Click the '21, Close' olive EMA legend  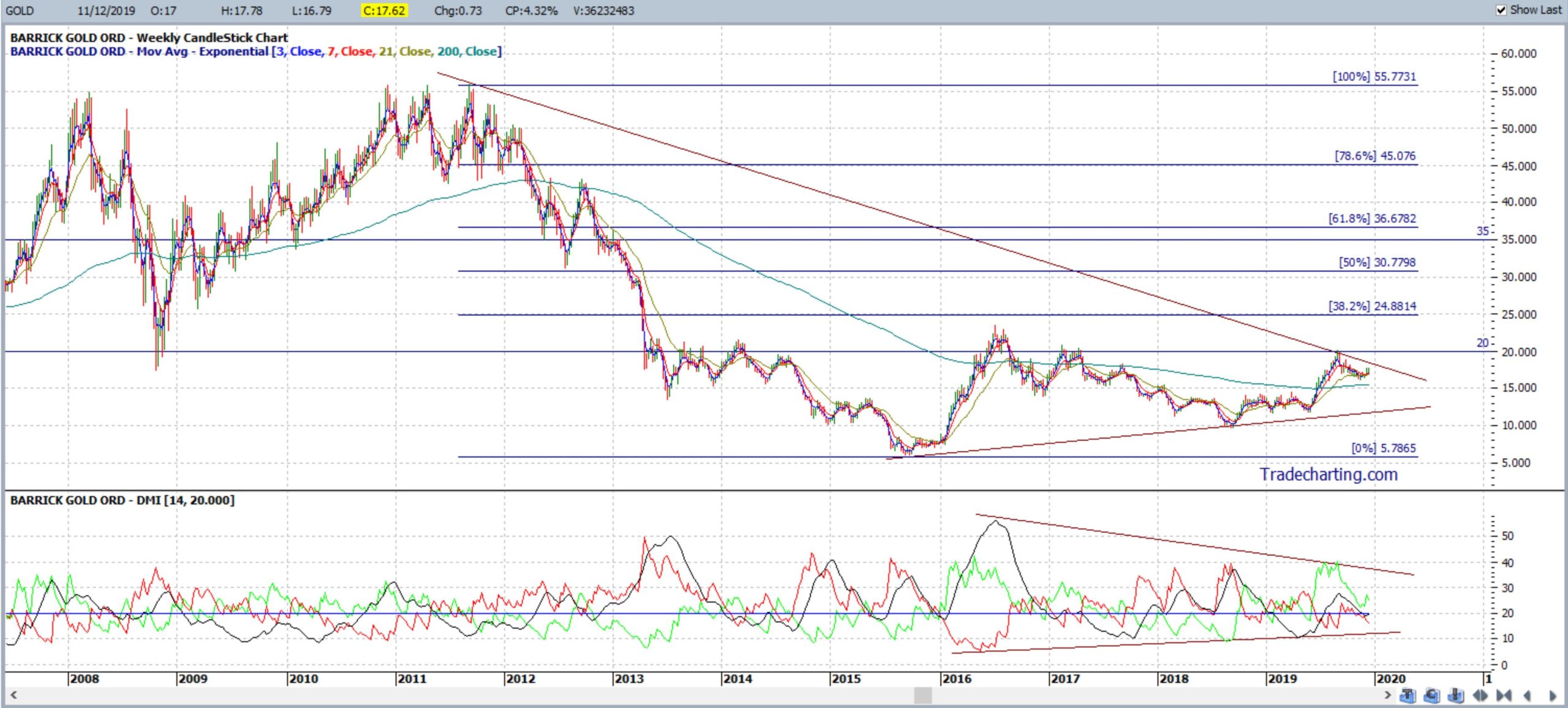coord(405,51)
